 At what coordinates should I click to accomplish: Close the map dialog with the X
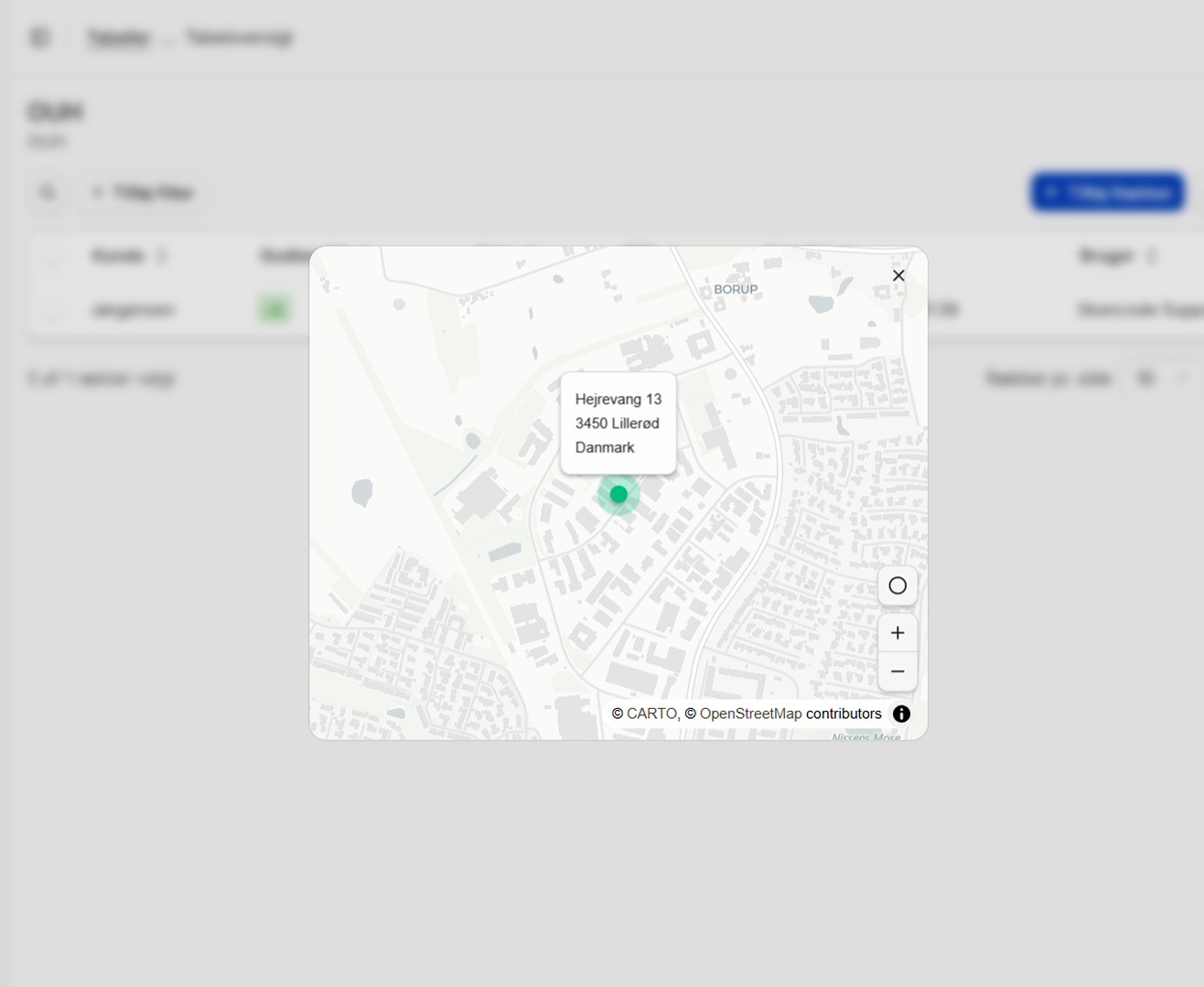(898, 274)
